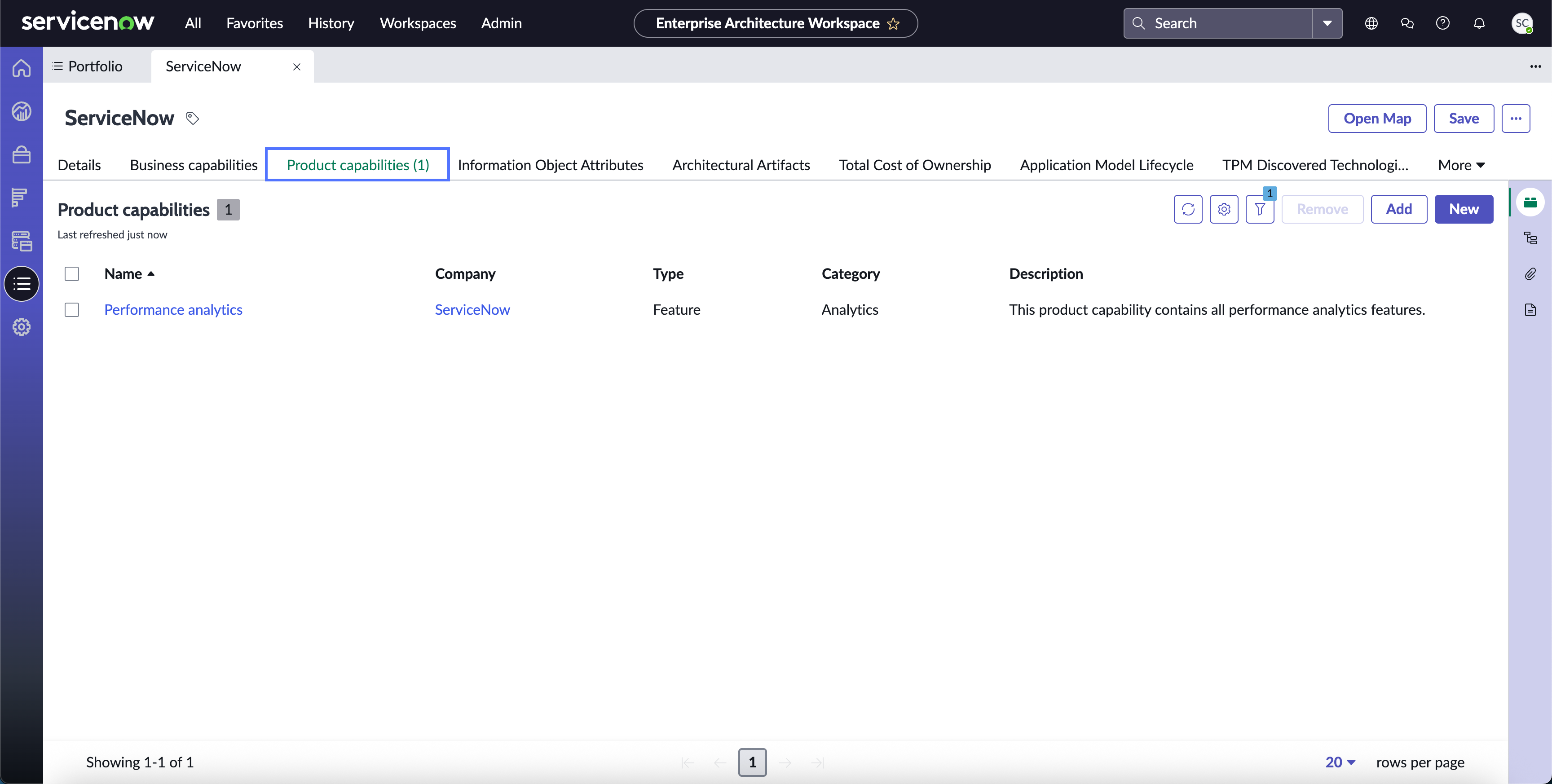1552x784 pixels.
Task: Open the notifications bell
Action: tap(1479, 23)
